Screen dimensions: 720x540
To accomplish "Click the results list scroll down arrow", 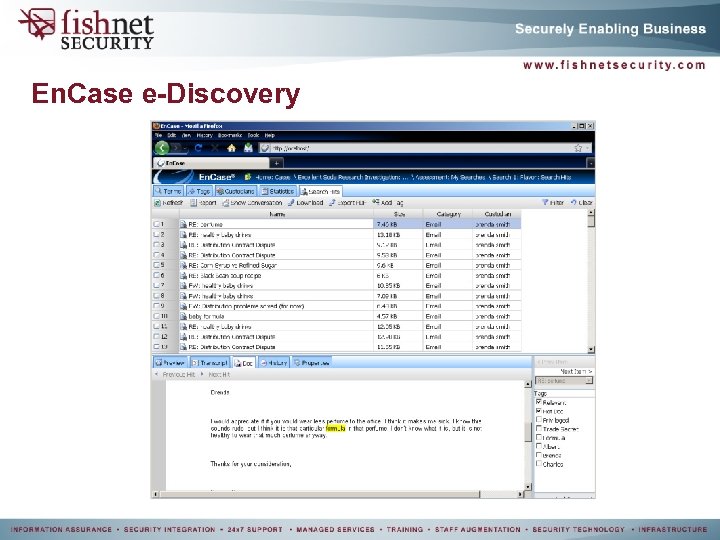I will pos(591,349).
